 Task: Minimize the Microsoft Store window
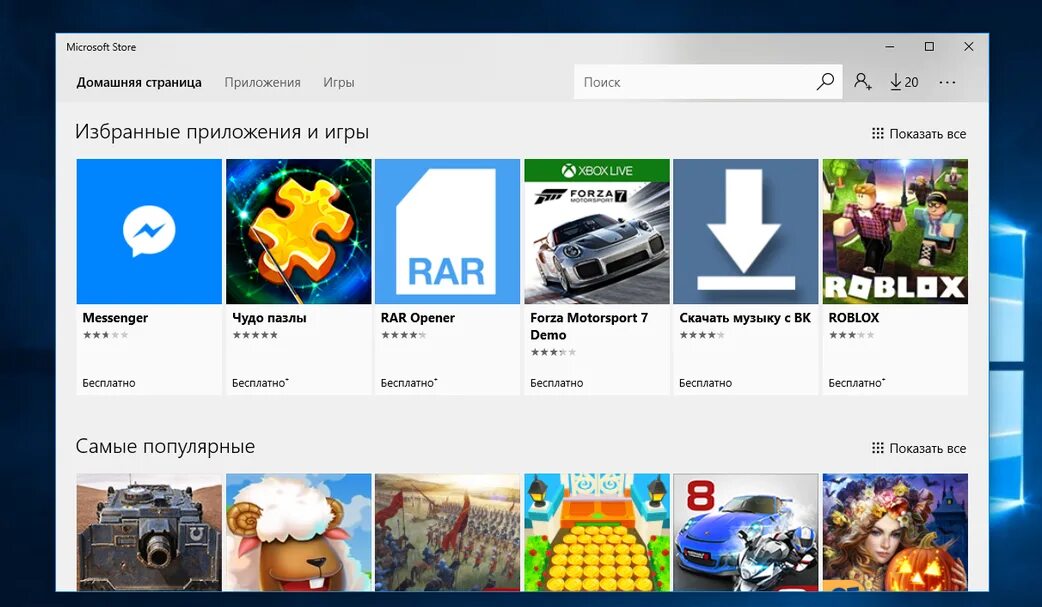tap(890, 47)
